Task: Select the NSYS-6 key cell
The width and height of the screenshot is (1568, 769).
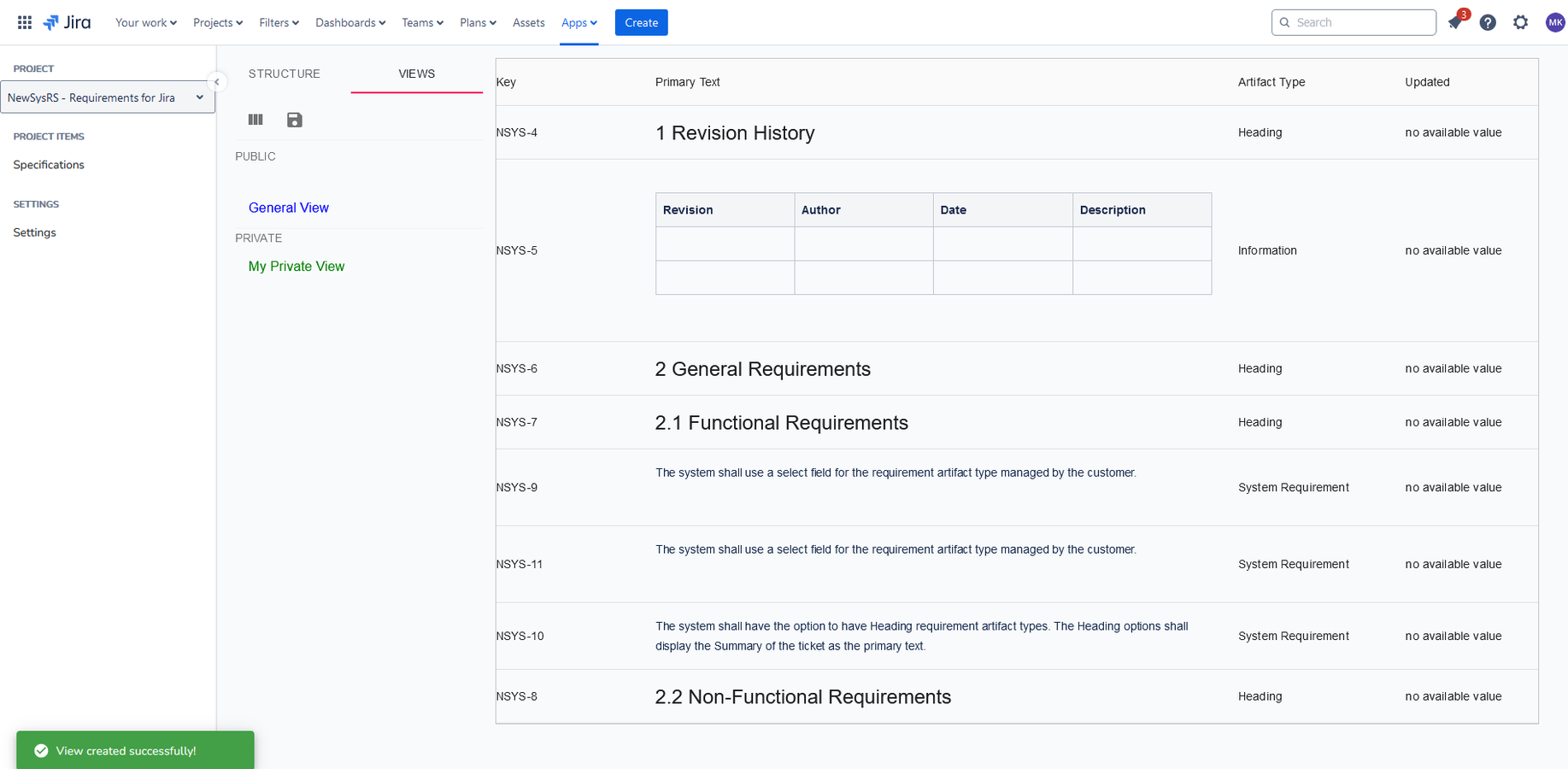Action: coord(517,368)
